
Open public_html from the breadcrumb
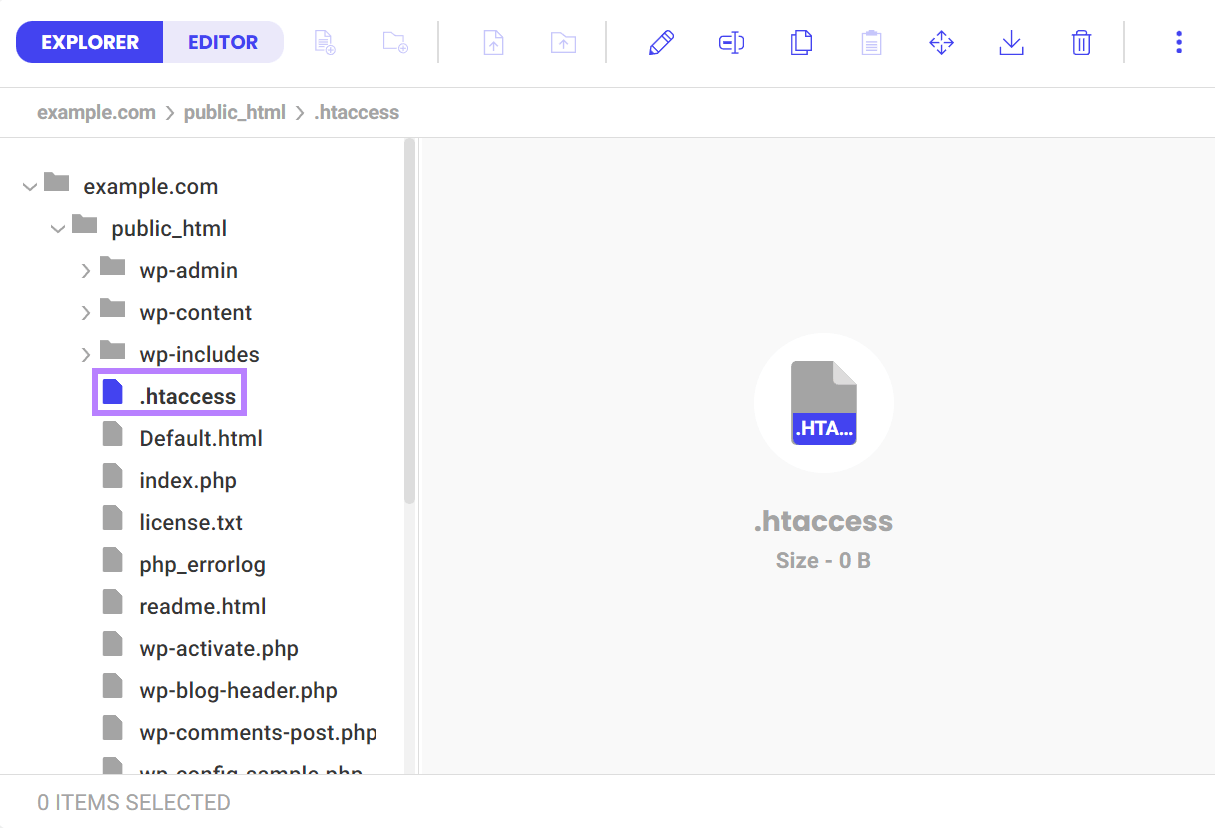click(234, 112)
